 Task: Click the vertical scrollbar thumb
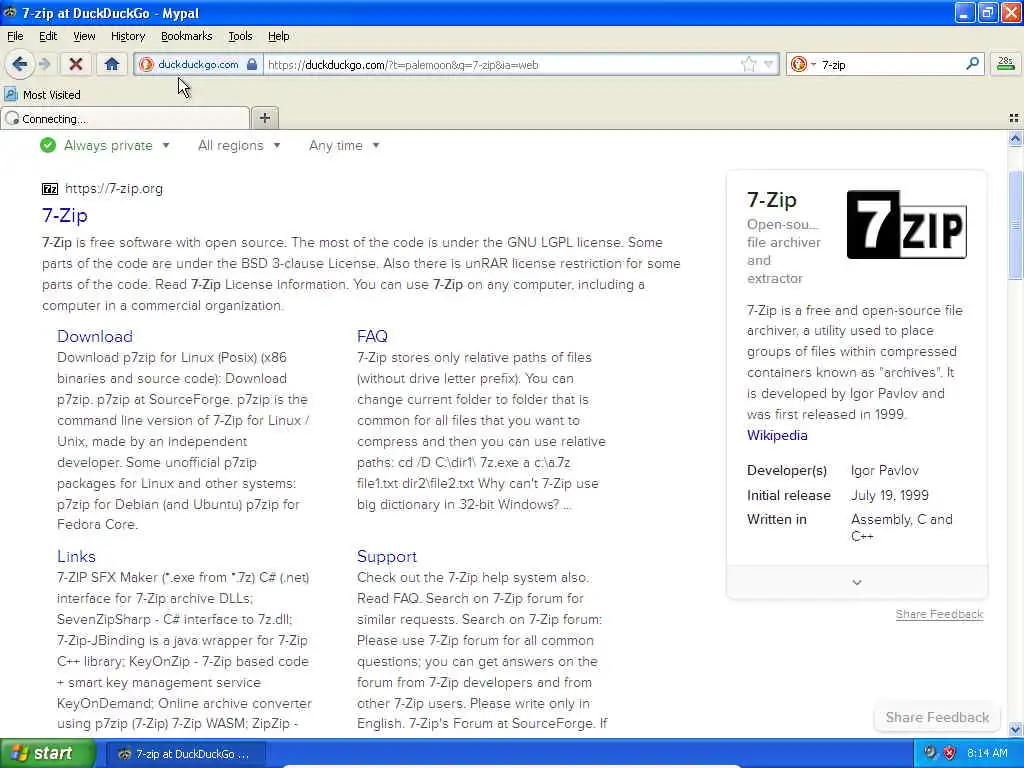[x=1015, y=225]
